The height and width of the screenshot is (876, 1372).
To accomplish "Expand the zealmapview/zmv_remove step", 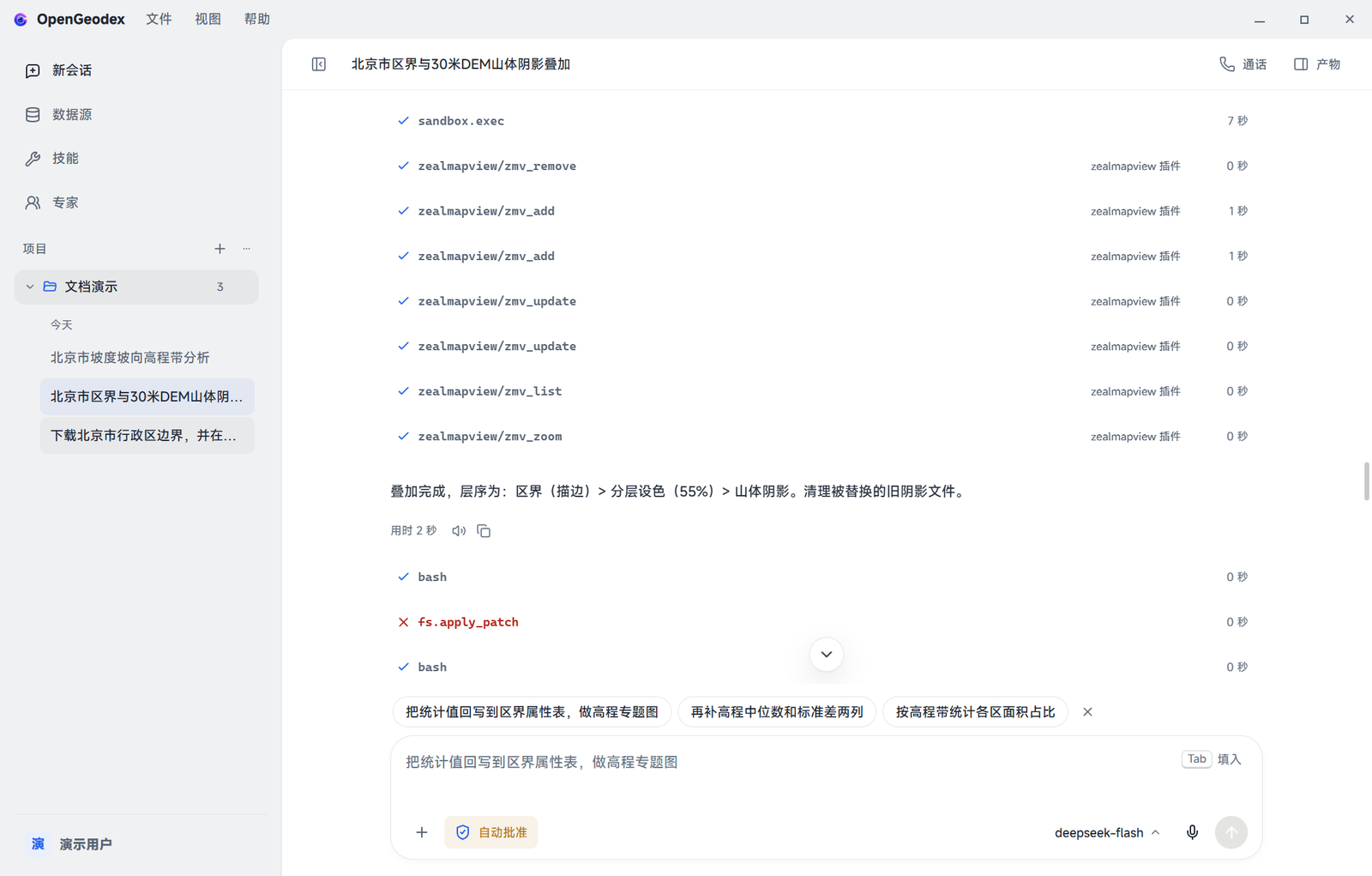I will (x=823, y=166).
